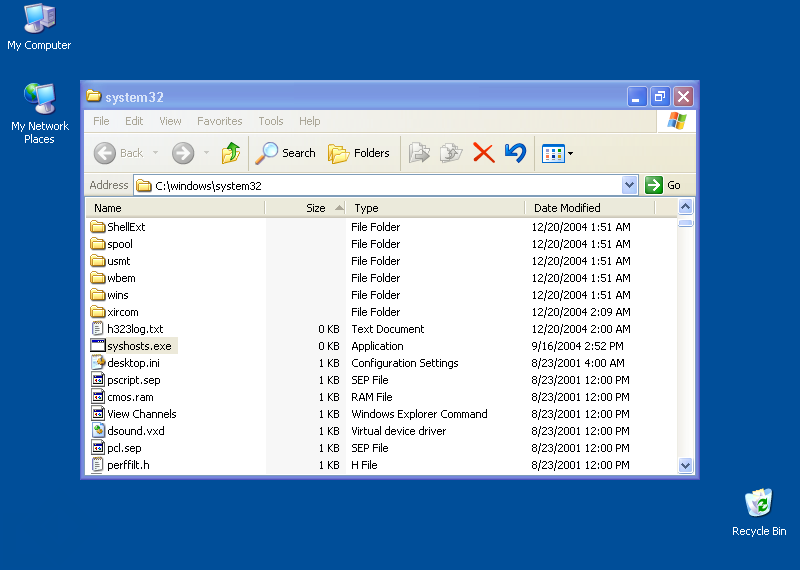Expand the Forward button history arrow
This screenshot has height=570, width=800.
coord(206,153)
